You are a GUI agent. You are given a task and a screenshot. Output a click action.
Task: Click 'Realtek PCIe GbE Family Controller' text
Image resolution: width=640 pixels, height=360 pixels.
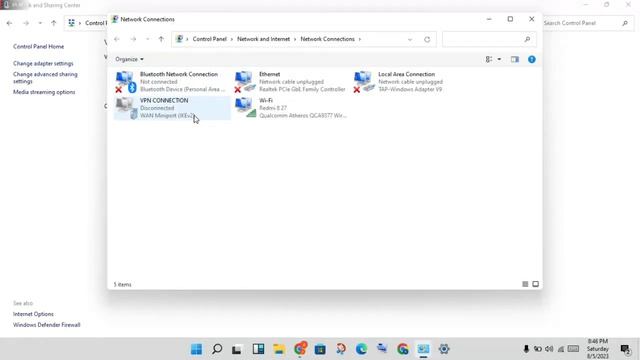pyautogui.click(x=302, y=89)
